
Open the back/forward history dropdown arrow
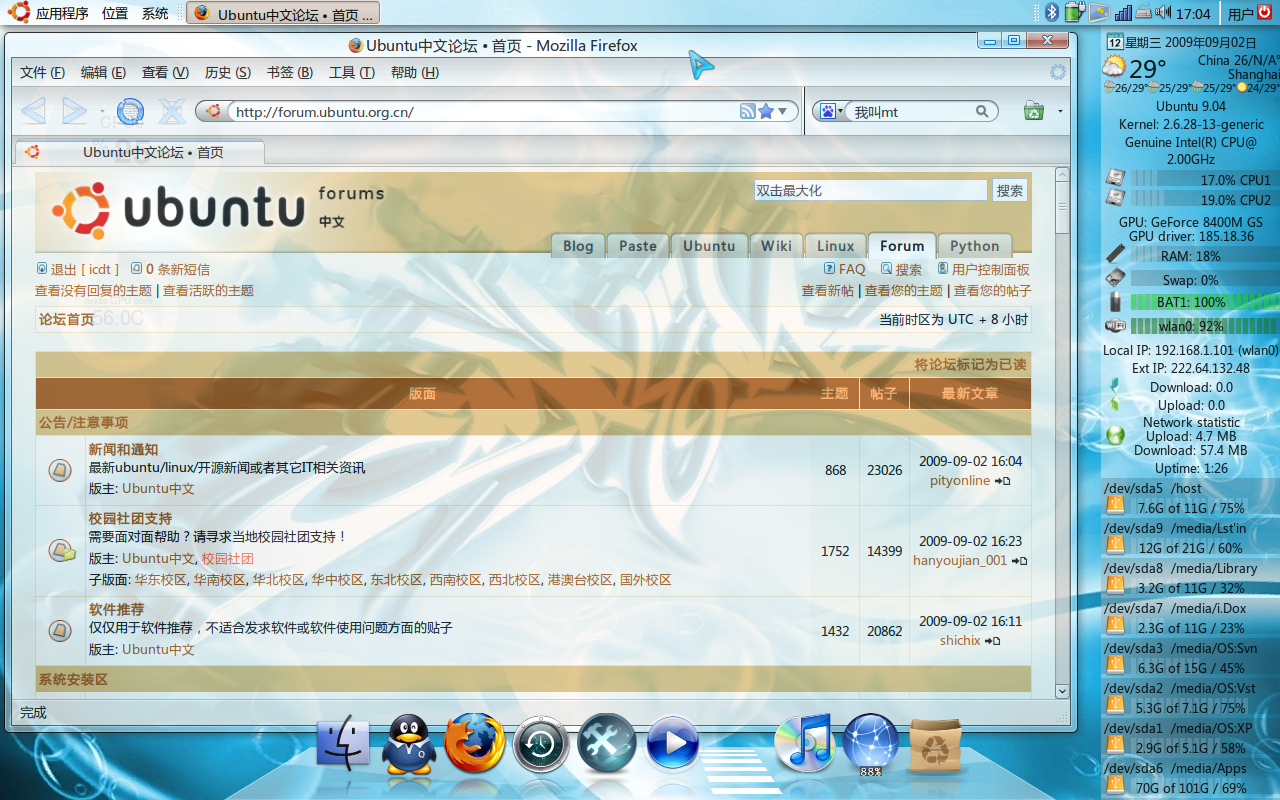102,112
